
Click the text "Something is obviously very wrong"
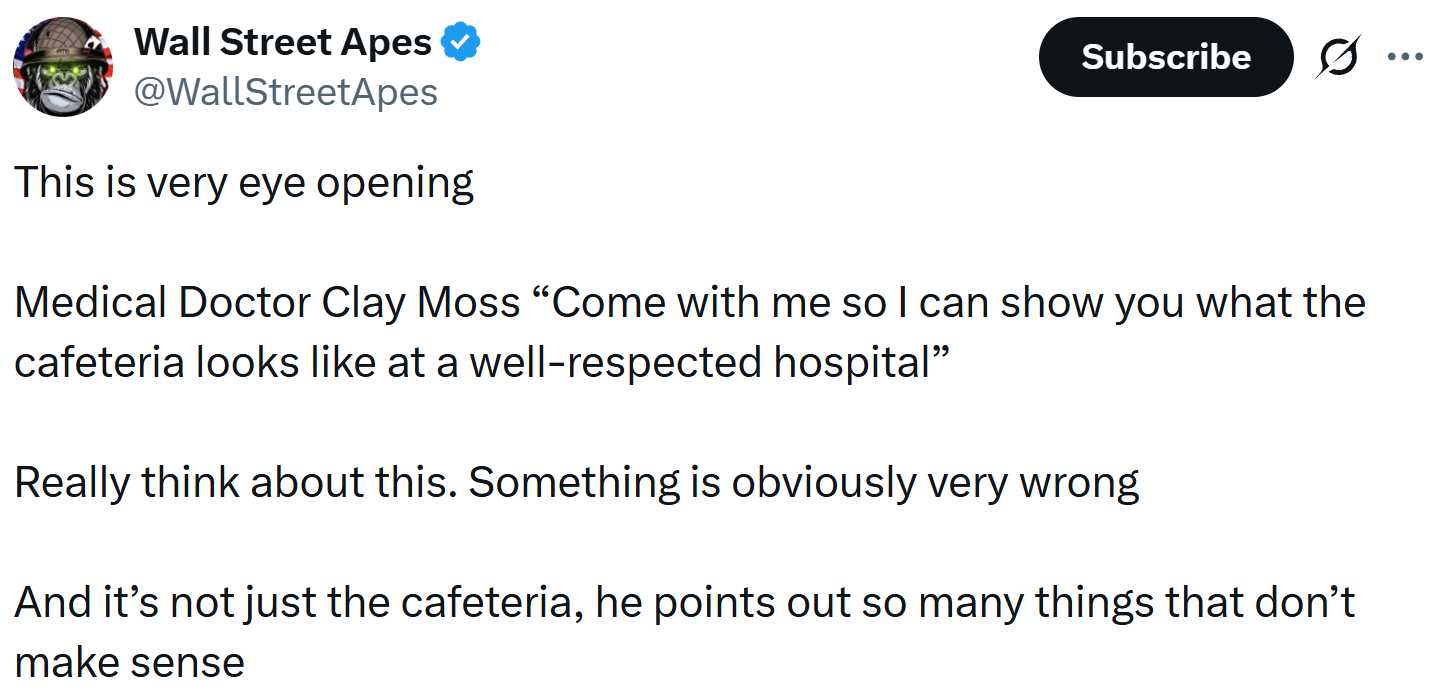point(804,483)
